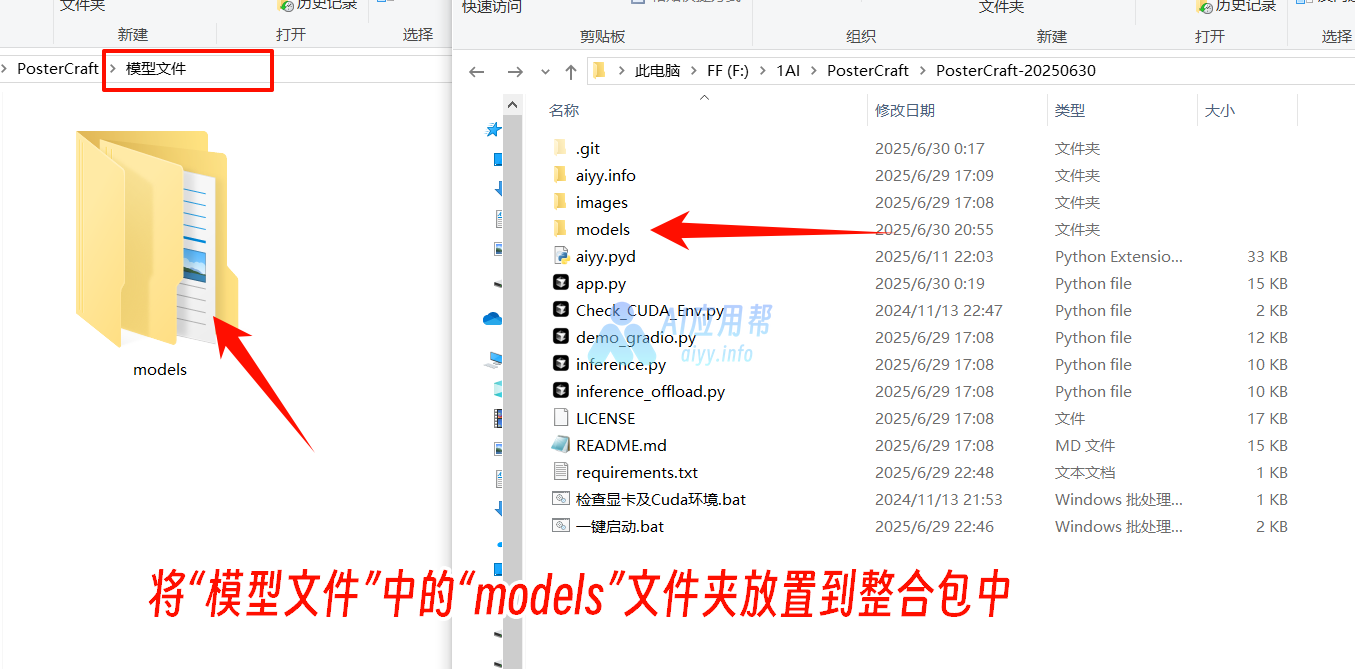Click the models label under left window folder
The width and height of the screenshot is (1355, 669).
[160, 369]
